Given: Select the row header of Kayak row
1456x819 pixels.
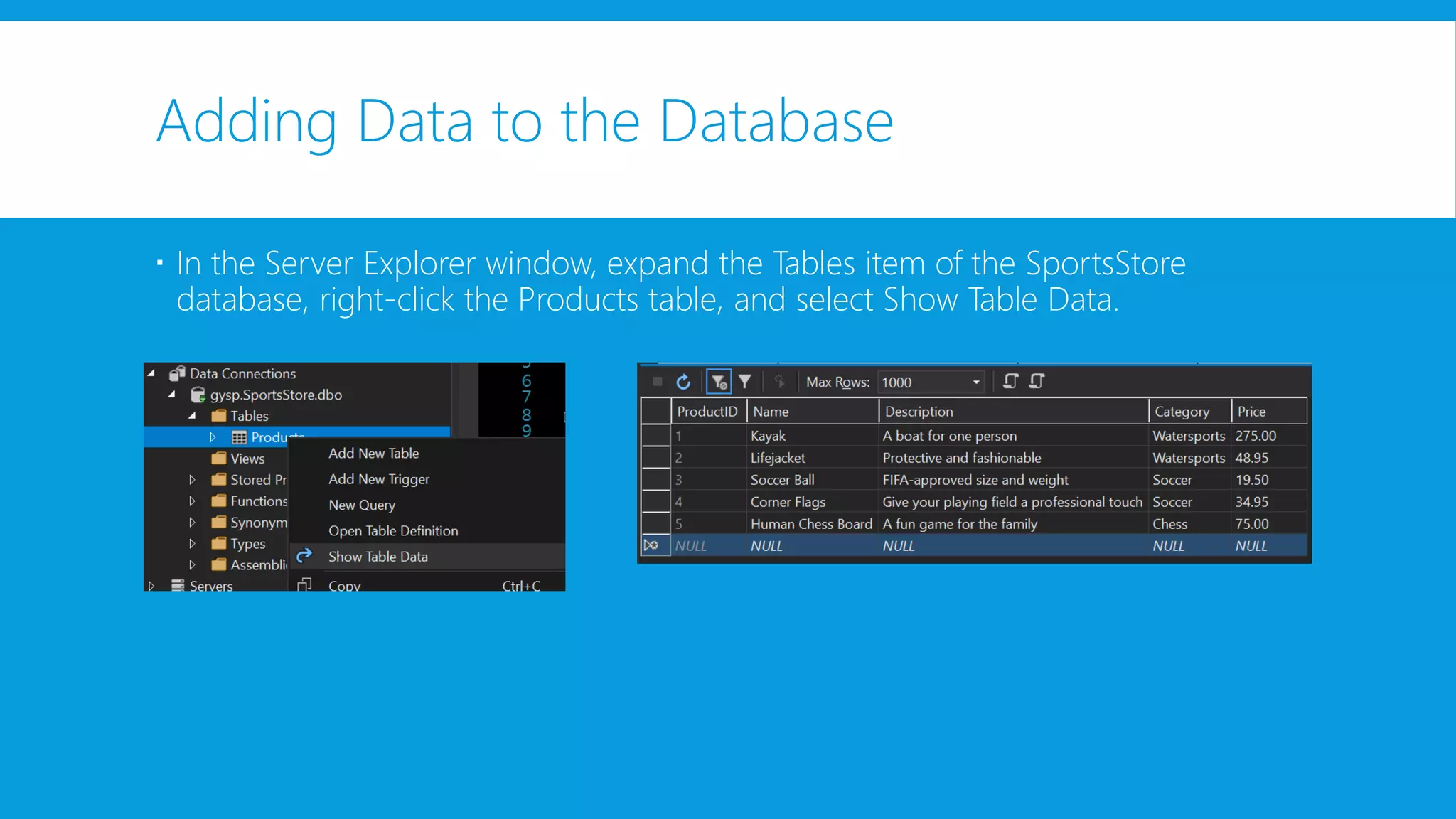Looking at the screenshot, I should (656, 435).
